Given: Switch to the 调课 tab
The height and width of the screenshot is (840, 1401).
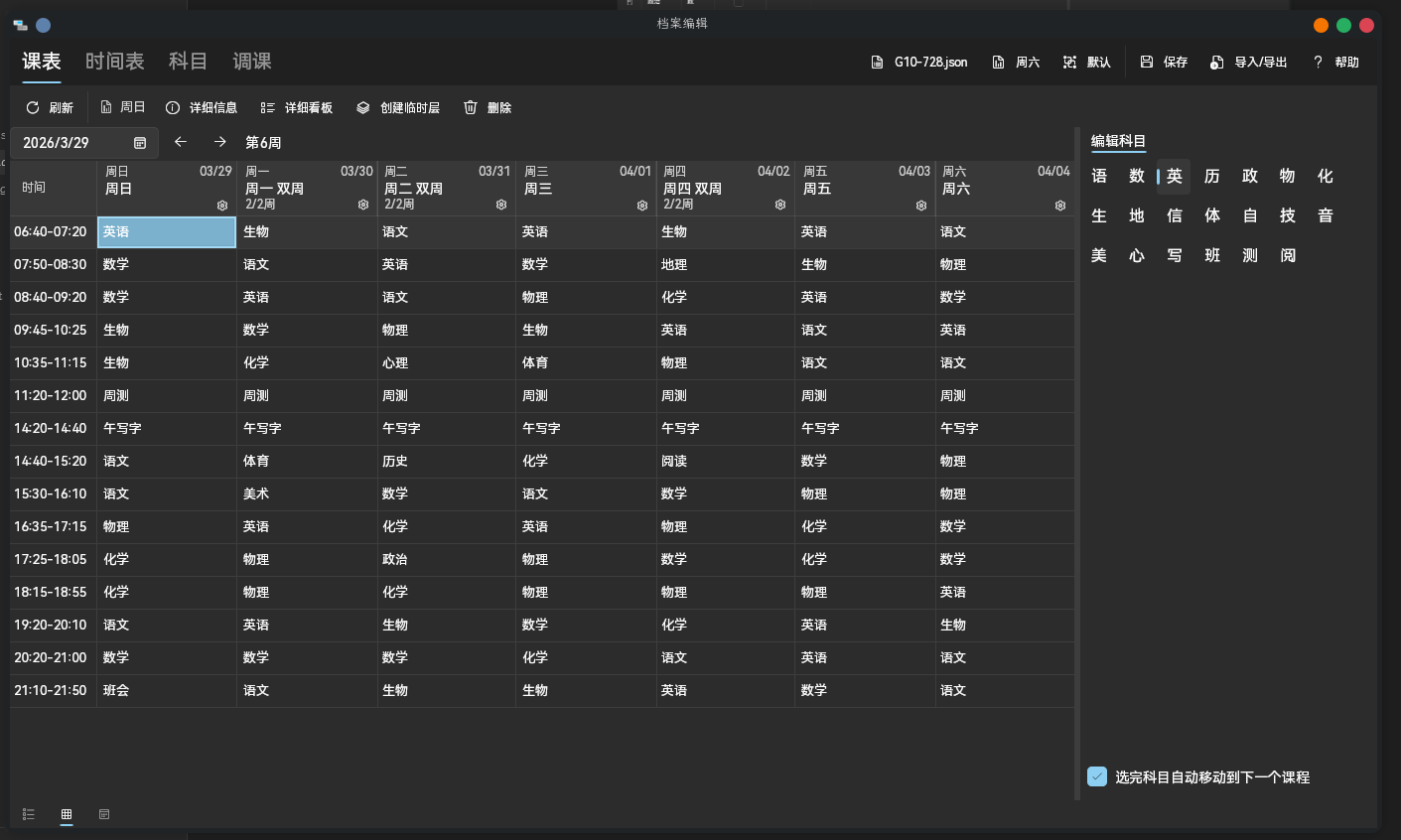Looking at the screenshot, I should pos(252,62).
